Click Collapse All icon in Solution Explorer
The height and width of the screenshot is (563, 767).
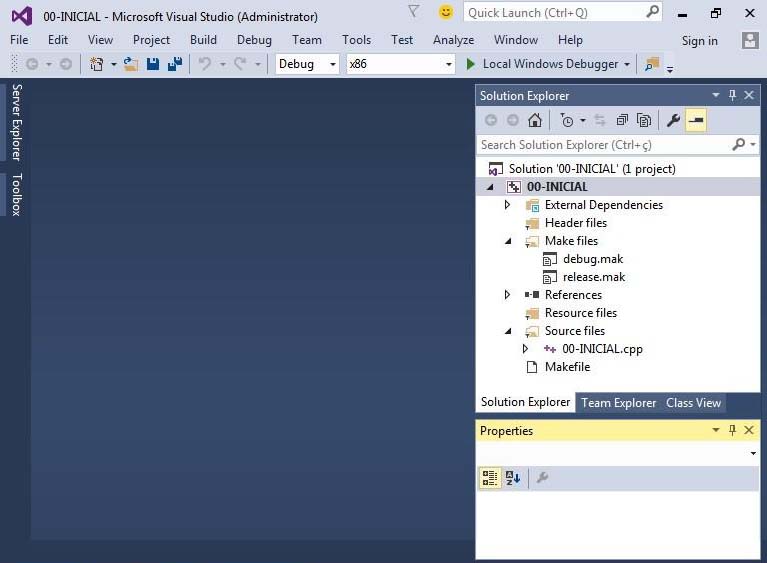622,120
